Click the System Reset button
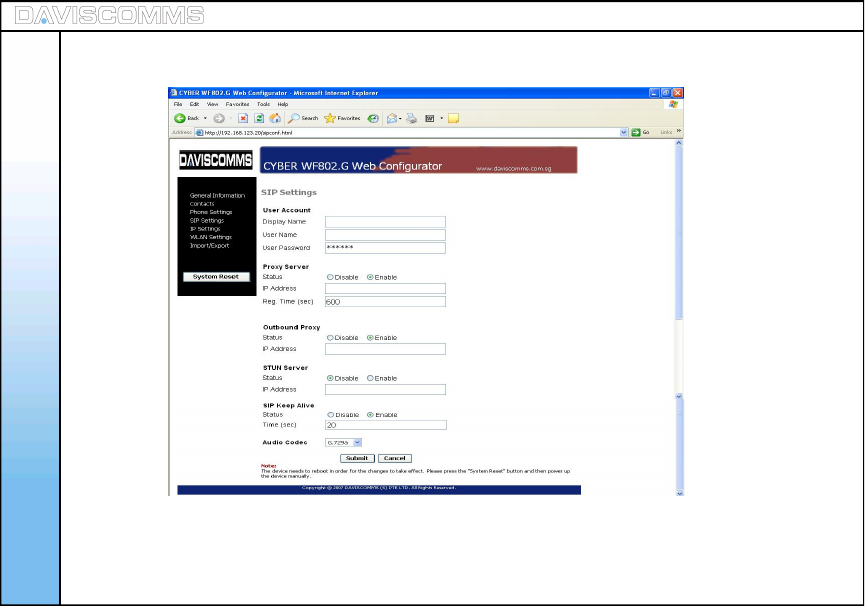The width and height of the screenshot is (865, 606). tap(216, 277)
